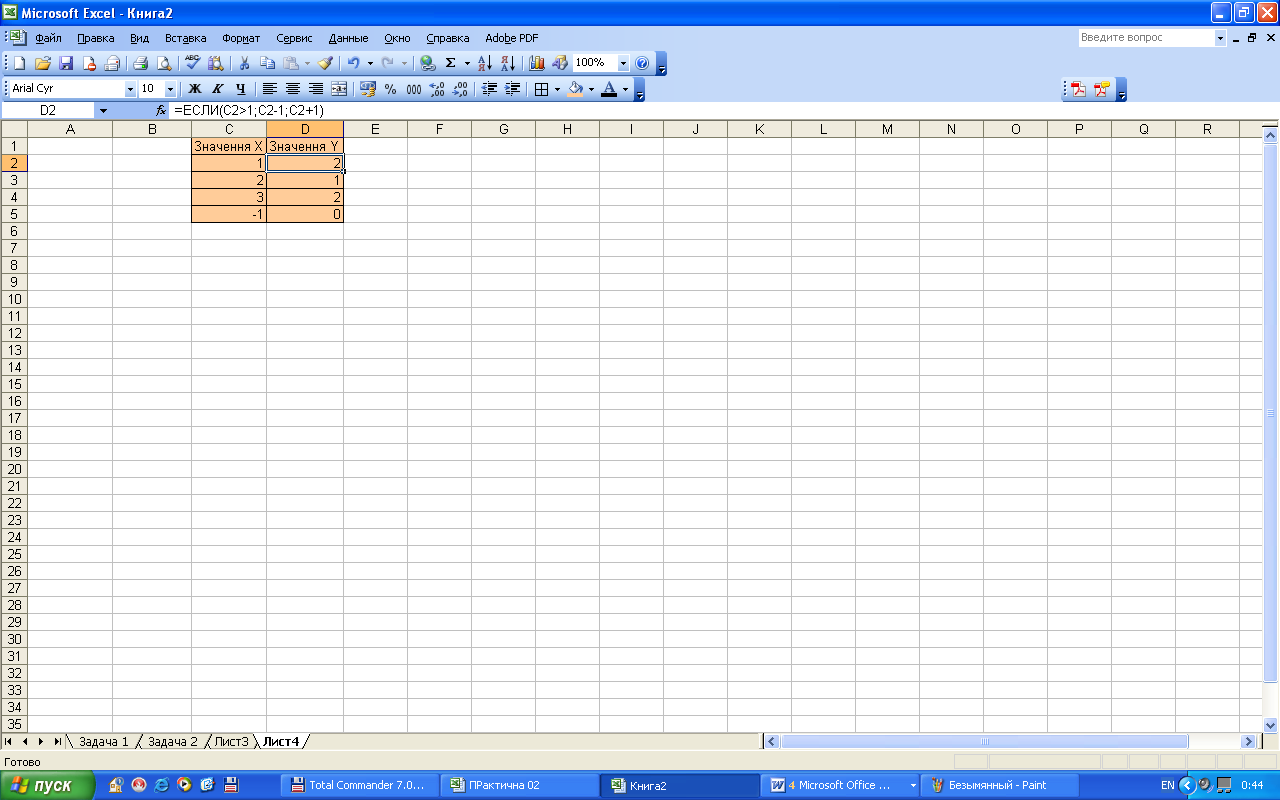This screenshot has height=800, width=1280.
Task: Open Print Preview from the toolbar
Action: pos(163,63)
